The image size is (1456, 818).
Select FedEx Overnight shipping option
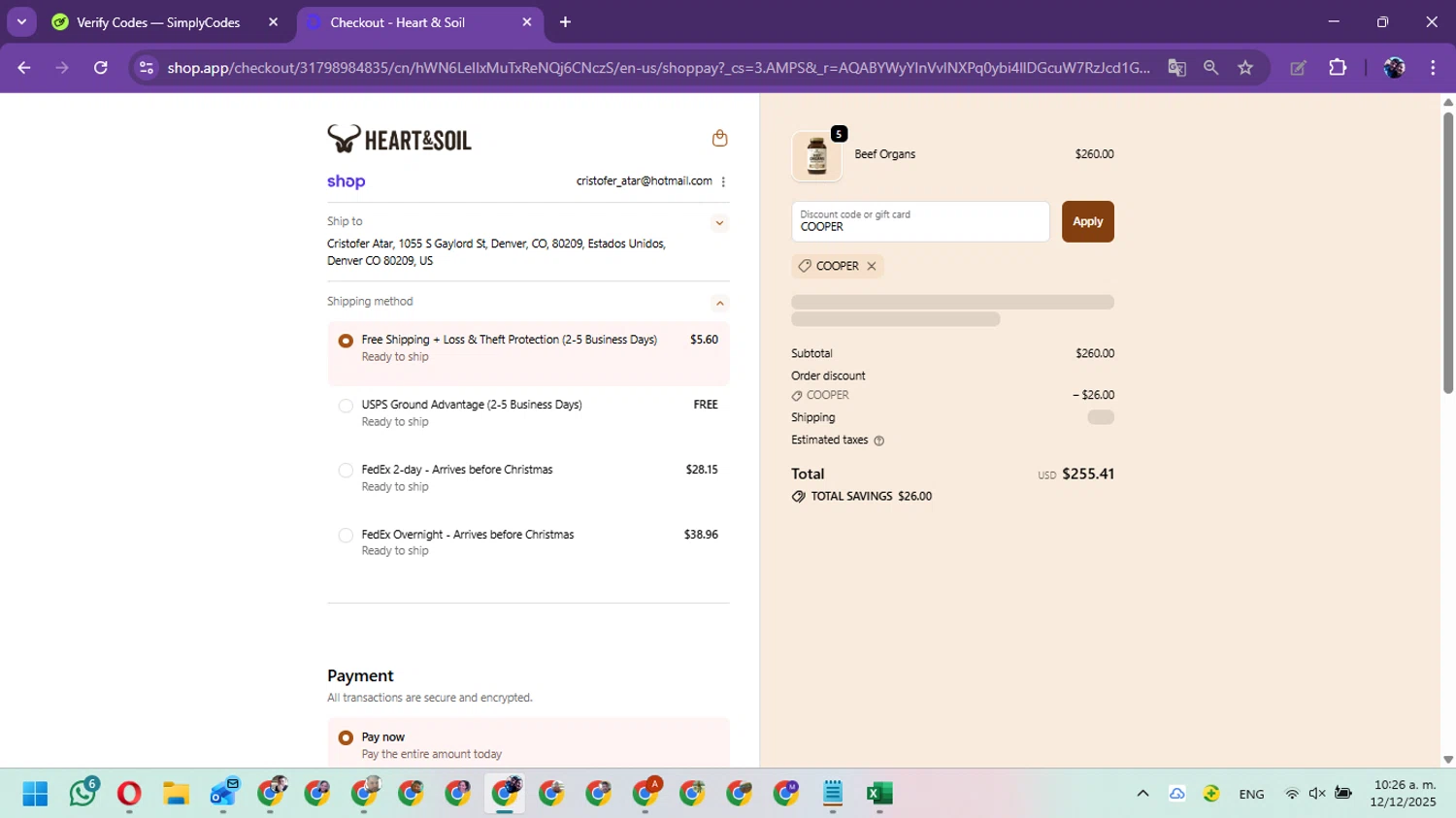point(346,536)
